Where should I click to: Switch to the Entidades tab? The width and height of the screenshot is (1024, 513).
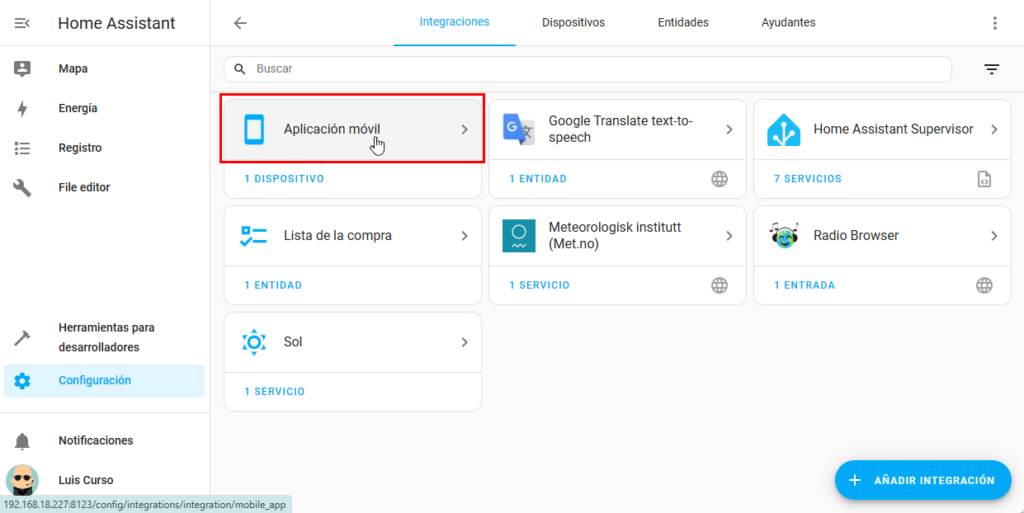(x=683, y=22)
